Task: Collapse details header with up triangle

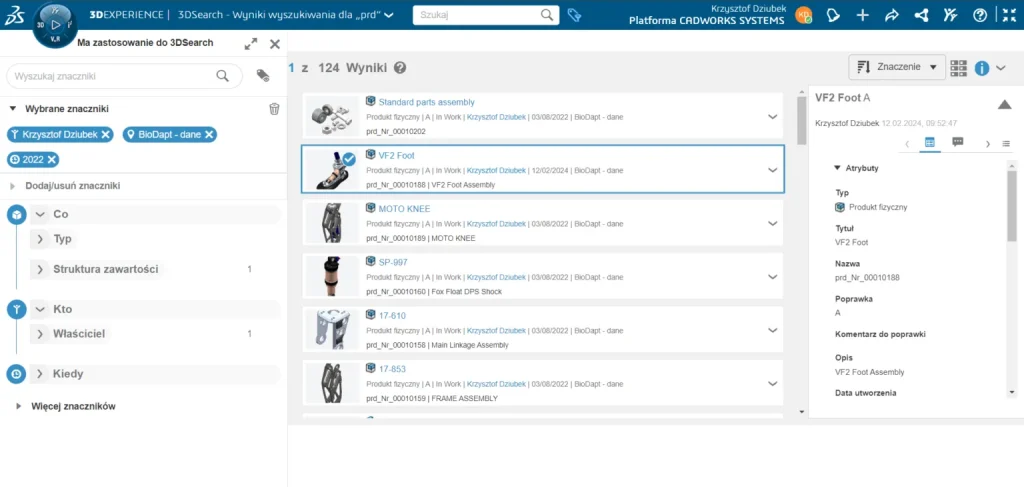Action: coord(1004,104)
